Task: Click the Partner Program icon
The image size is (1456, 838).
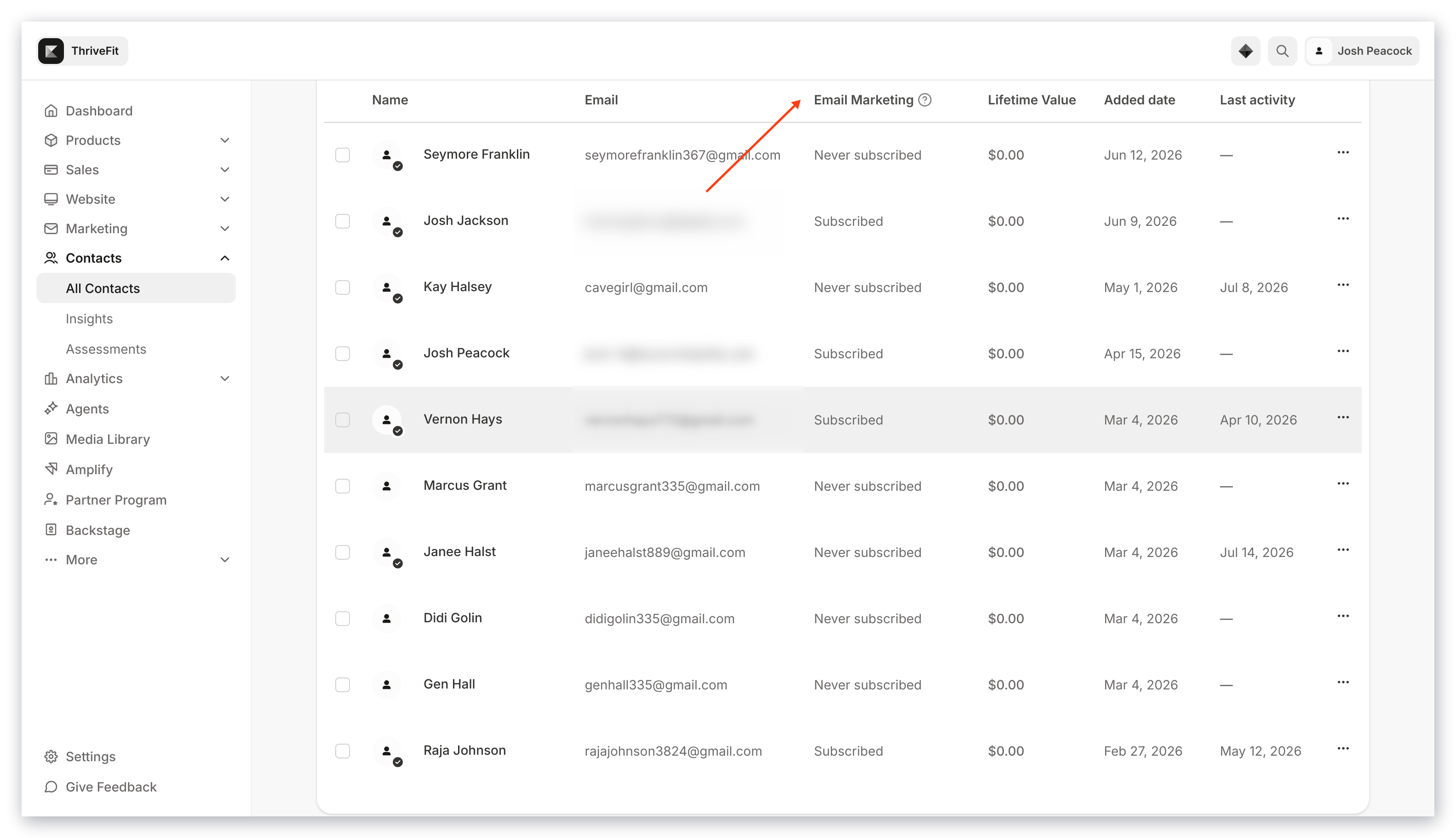Action: (x=51, y=499)
